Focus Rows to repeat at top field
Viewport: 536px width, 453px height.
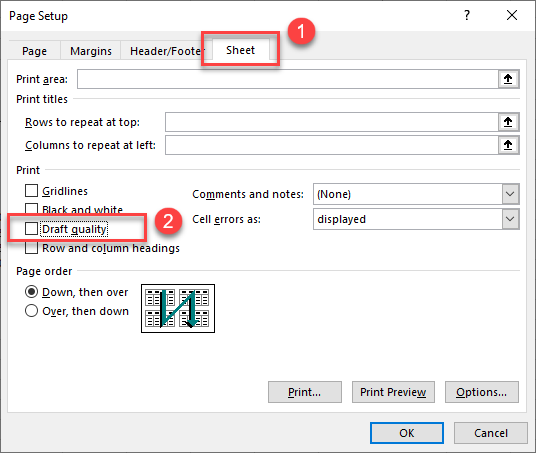(x=332, y=122)
